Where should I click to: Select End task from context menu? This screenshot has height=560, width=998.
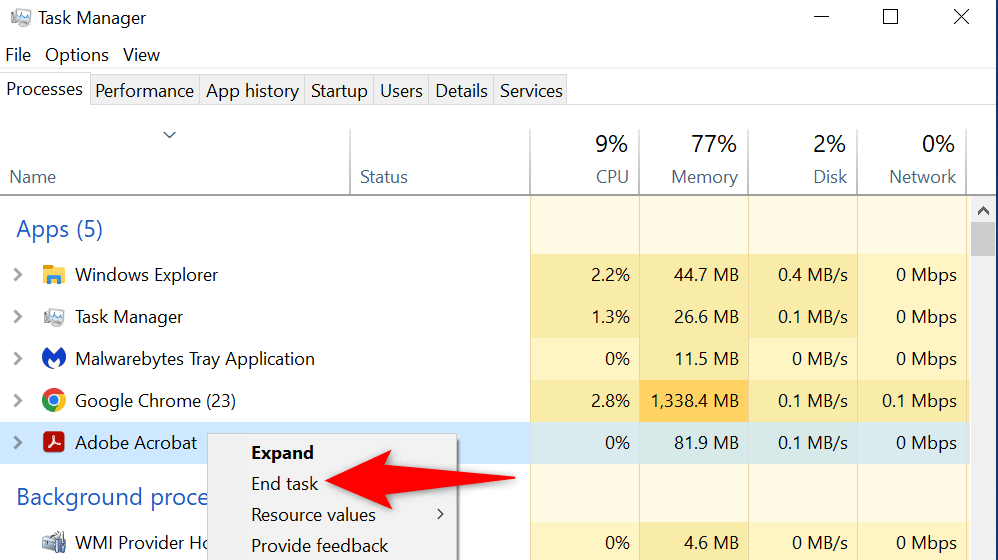tap(285, 484)
